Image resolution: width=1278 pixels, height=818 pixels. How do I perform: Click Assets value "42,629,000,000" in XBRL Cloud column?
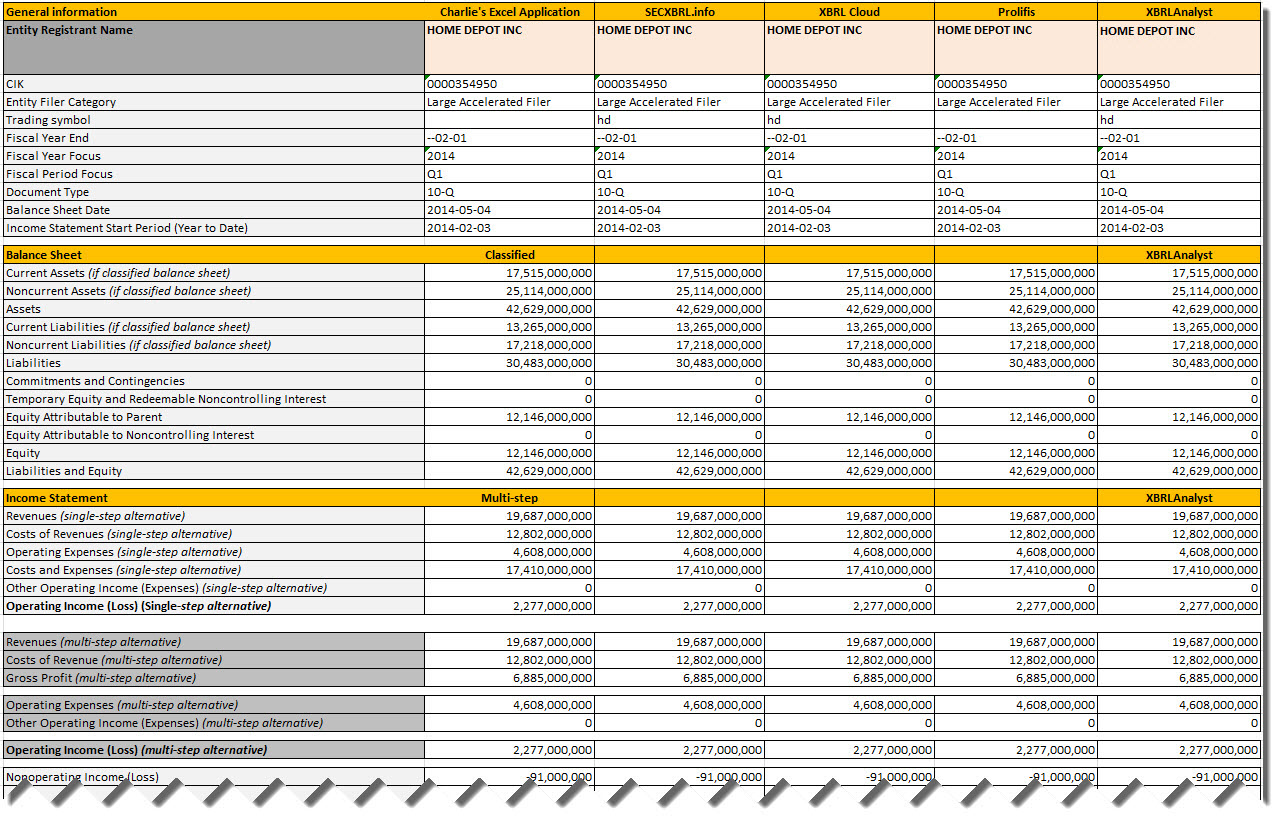(x=850, y=309)
